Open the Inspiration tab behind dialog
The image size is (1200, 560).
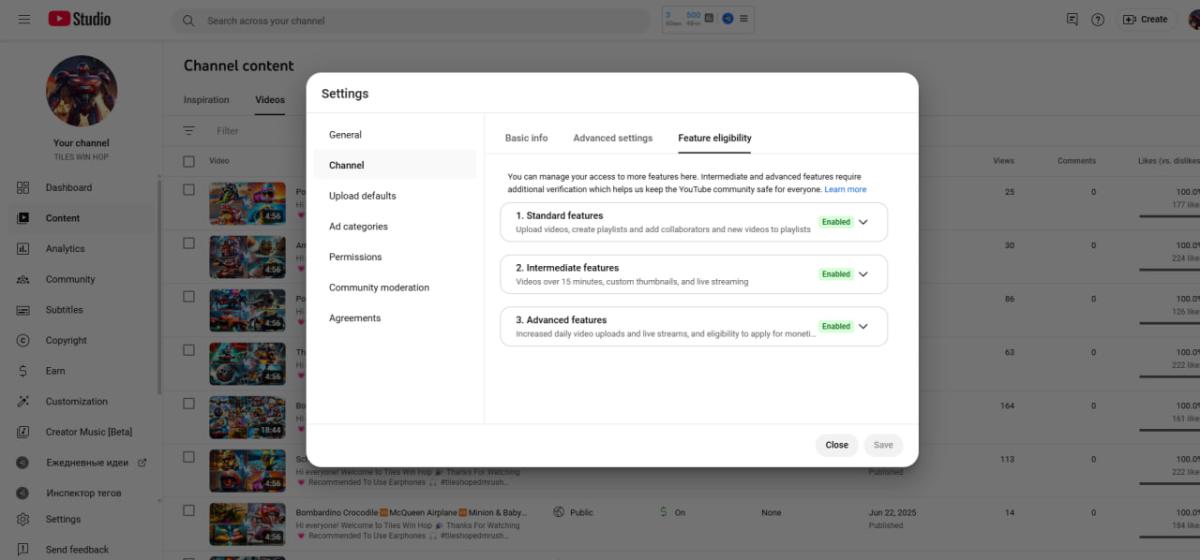click(206, 100)
